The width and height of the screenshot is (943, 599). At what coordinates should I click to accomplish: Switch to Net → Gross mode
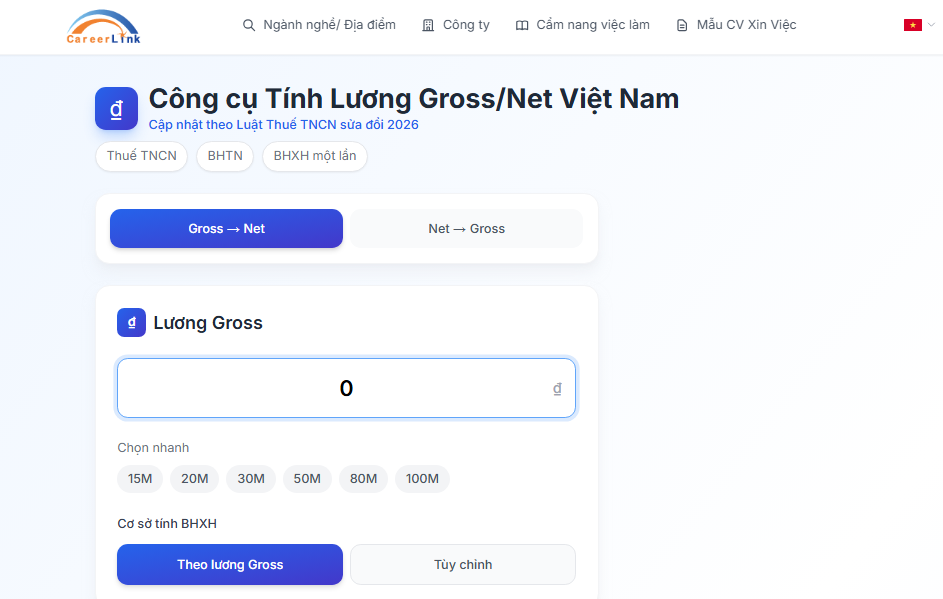click(x=466, y=228)
